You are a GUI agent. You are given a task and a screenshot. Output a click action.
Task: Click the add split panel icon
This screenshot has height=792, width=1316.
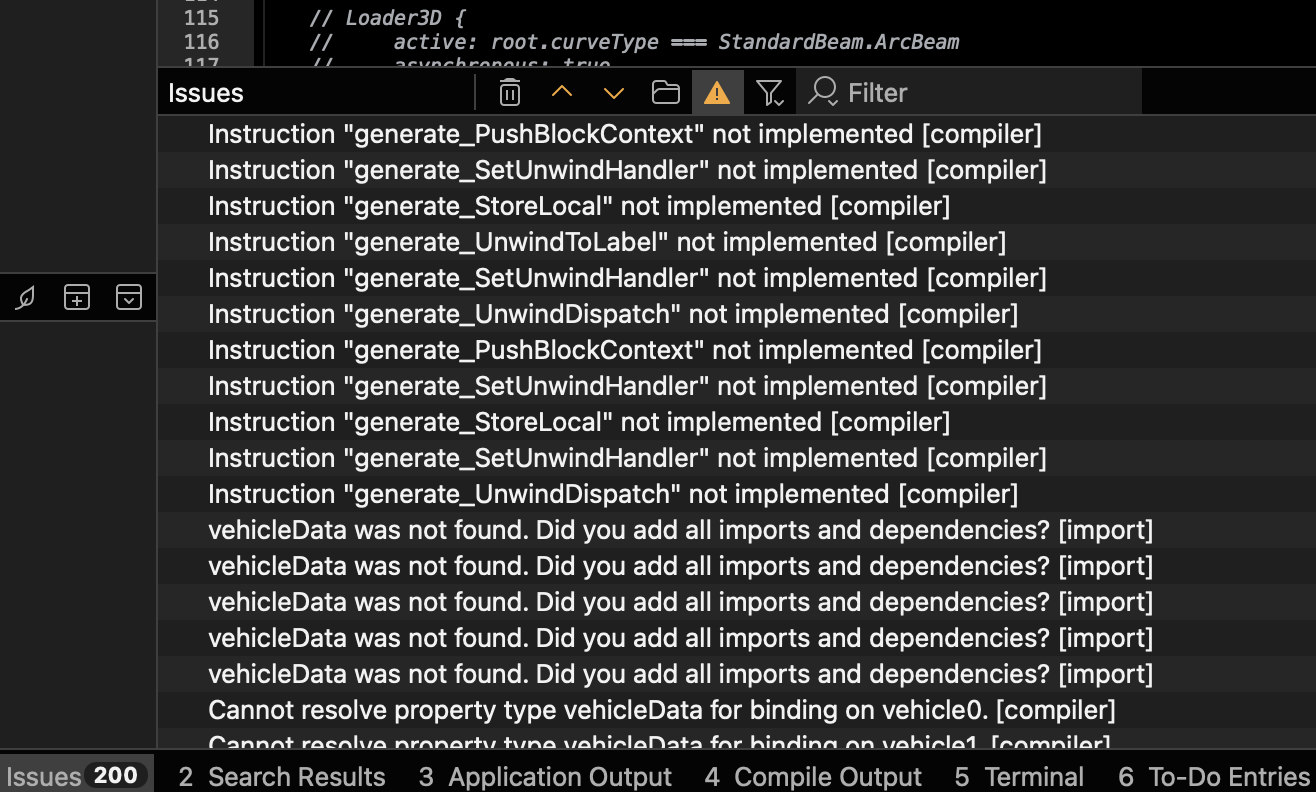(x=77, y=297)
